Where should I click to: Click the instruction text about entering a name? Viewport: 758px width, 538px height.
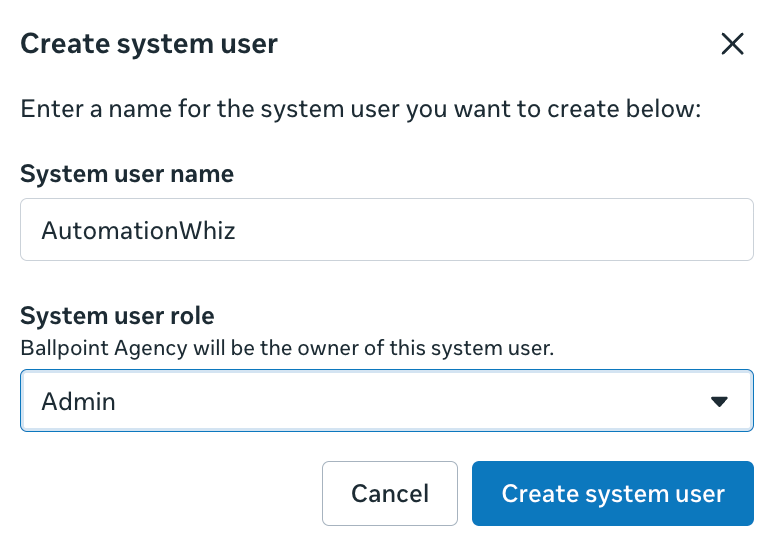pyautogui.click(x=361, y=109)
